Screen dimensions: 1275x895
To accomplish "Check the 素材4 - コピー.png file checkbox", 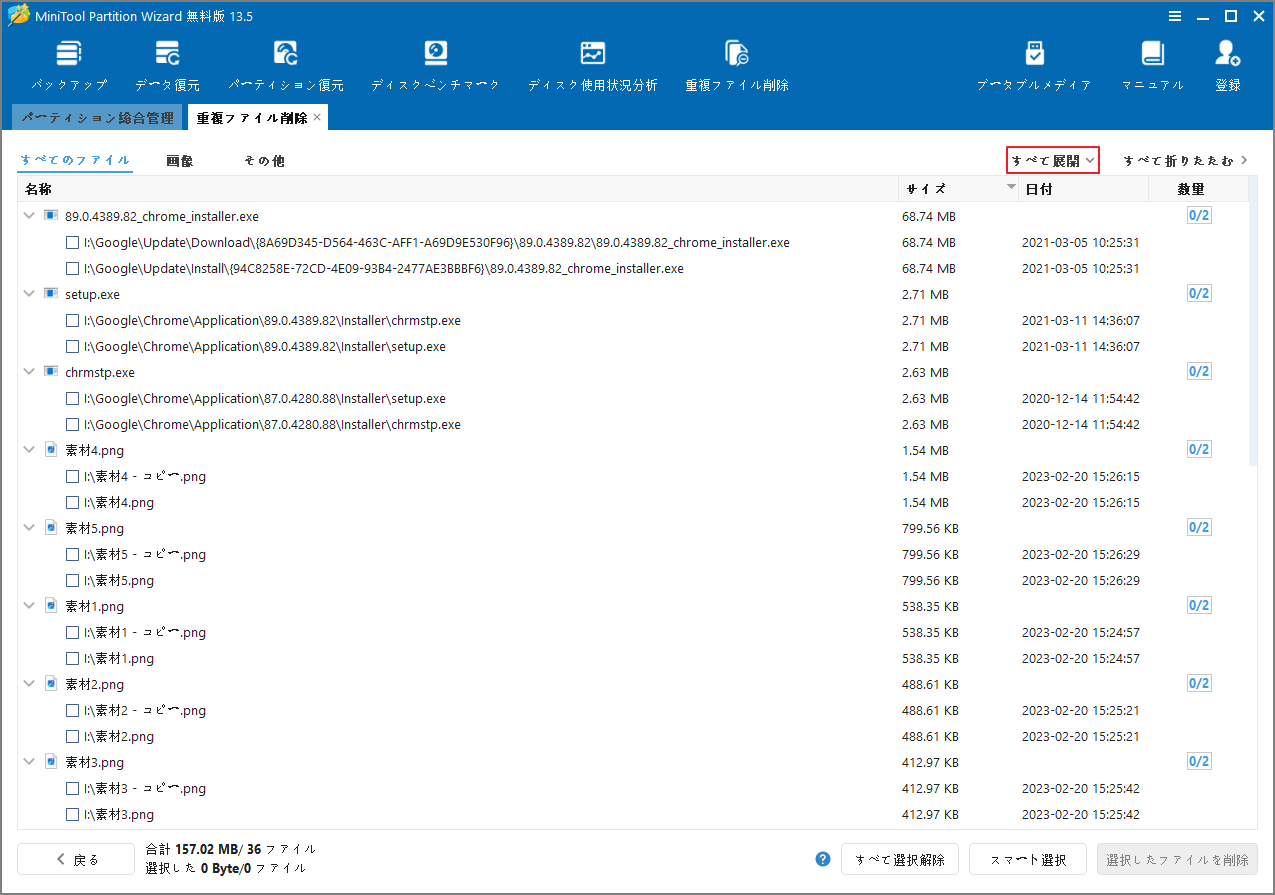I will [72, 476].
